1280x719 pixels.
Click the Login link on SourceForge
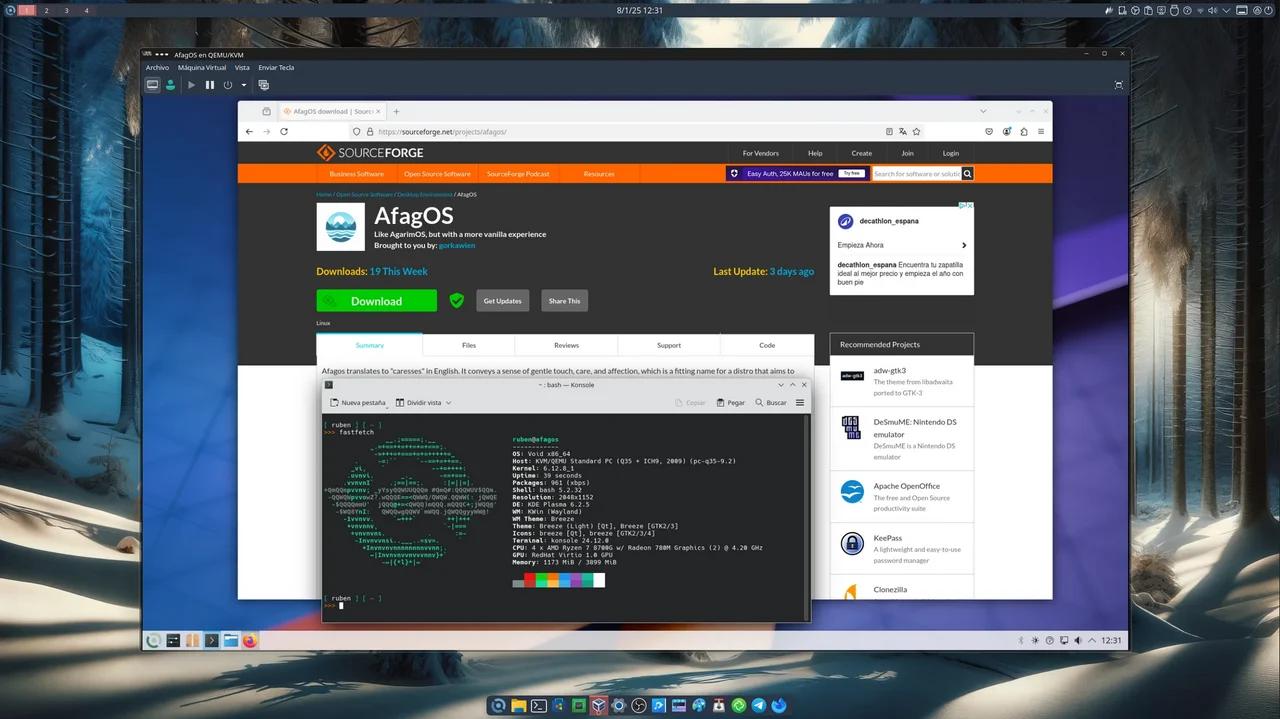(950, 153)
